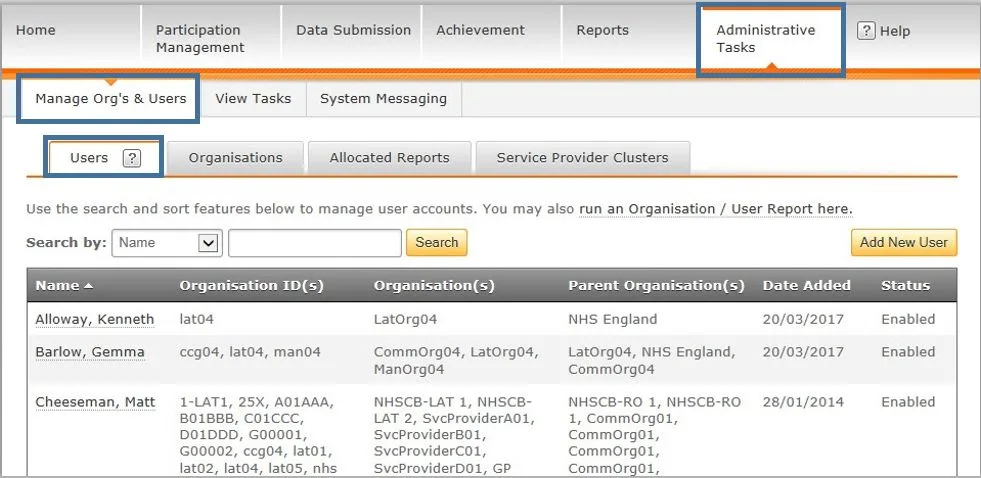Sort by Organisation(s) column header
The width and height of the screenshot is (981, 478).
click(x=434, y=286)
